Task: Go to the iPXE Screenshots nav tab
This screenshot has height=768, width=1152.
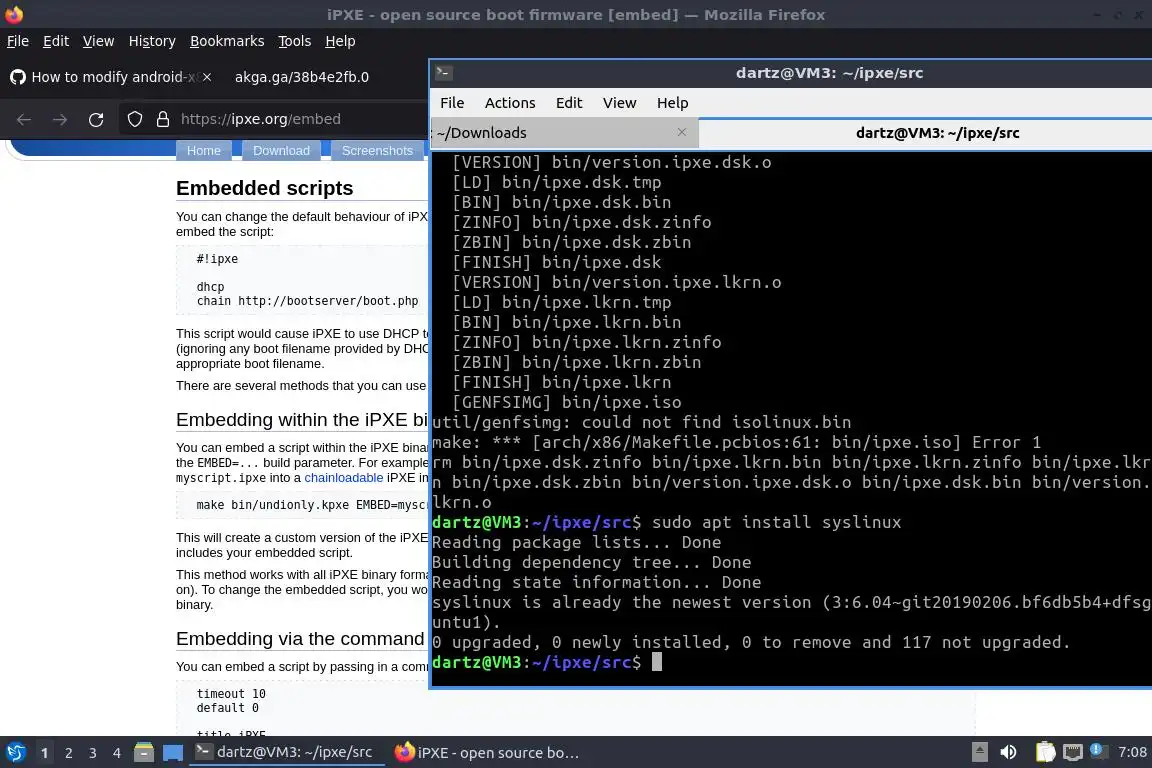Action: [x=378, y=151]
